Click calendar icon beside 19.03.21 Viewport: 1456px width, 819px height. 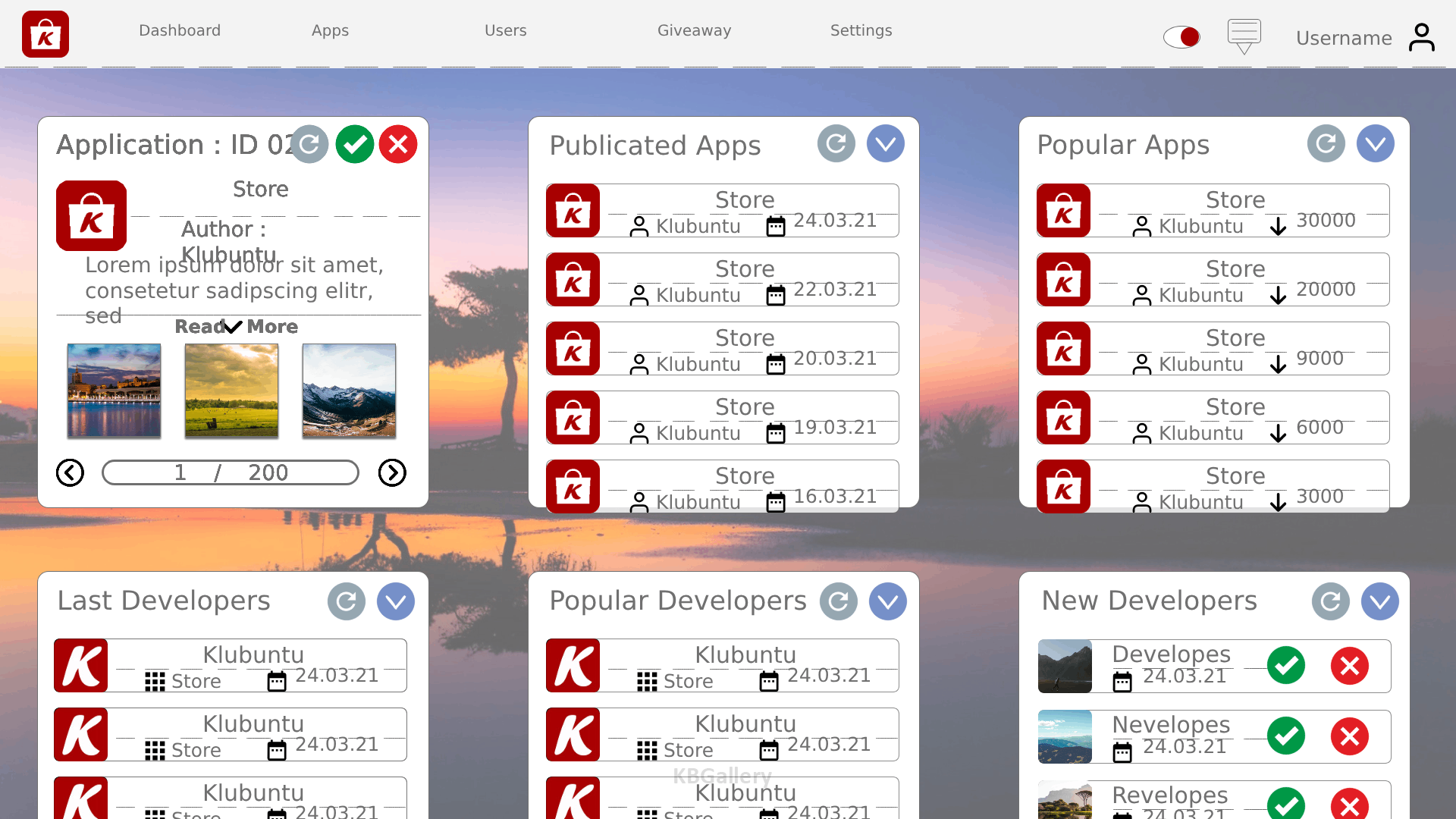pyautogui.click(x=776, y=433)
